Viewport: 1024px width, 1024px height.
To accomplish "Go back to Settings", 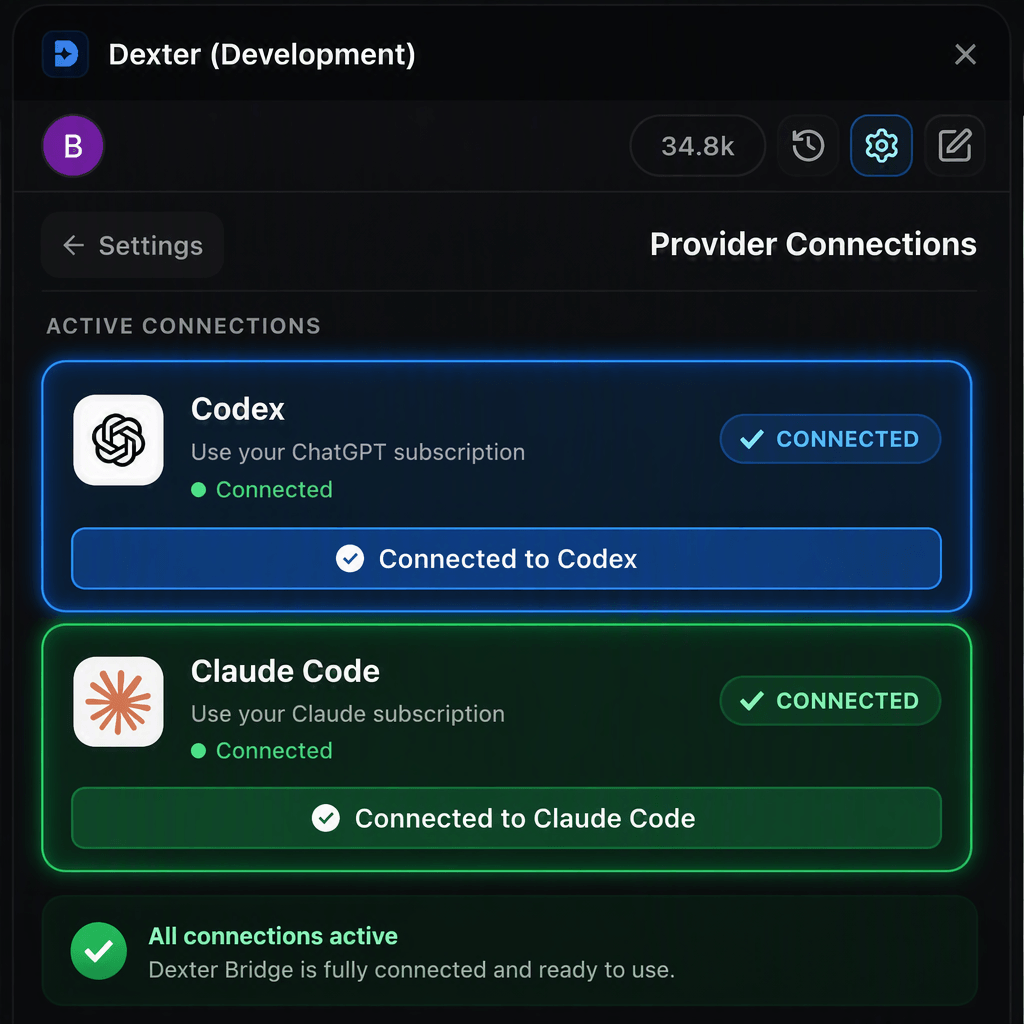I will [x=133, y=246].
